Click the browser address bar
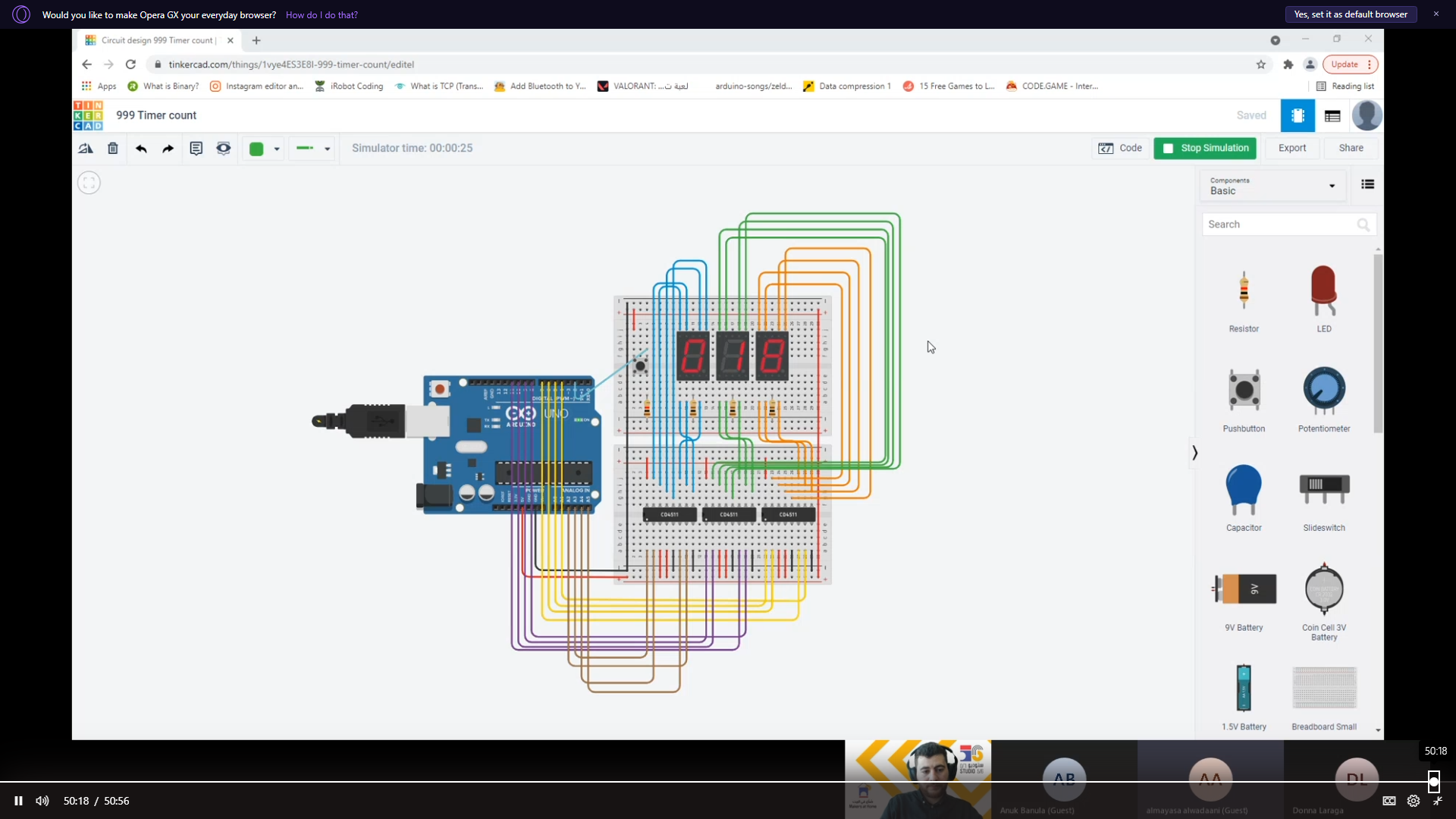 (698, 64)
